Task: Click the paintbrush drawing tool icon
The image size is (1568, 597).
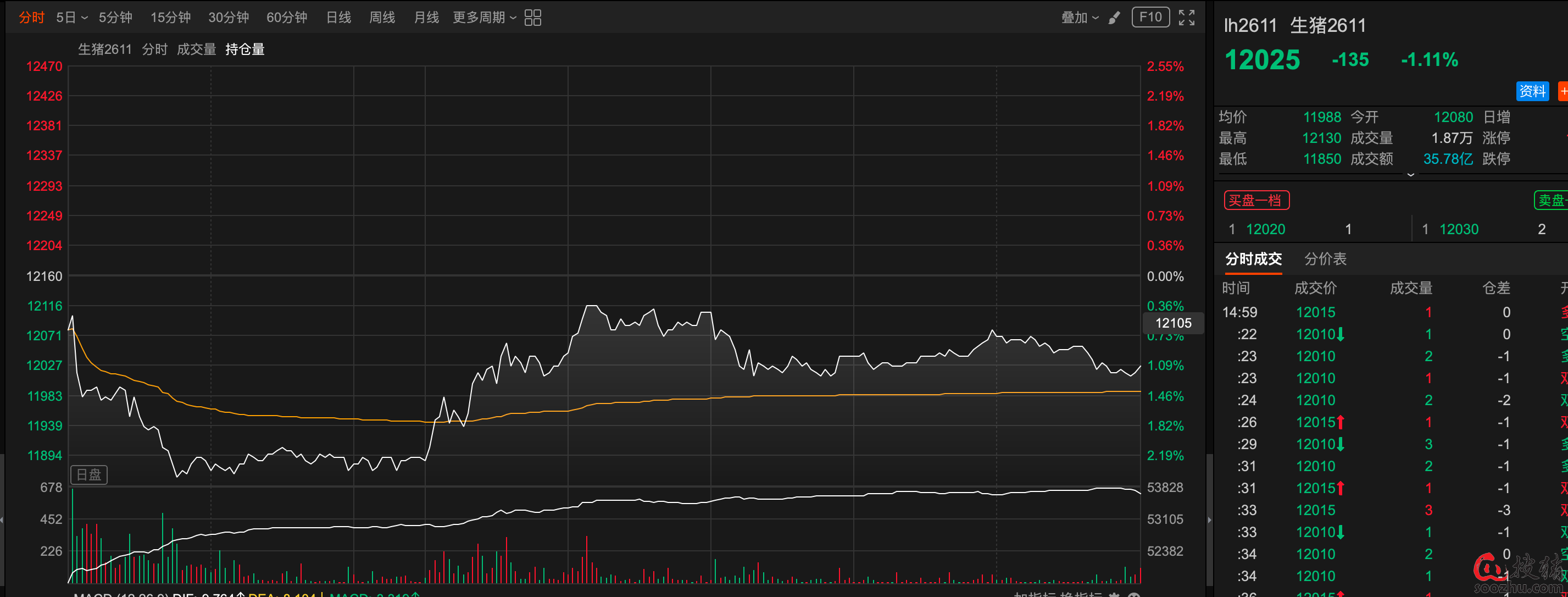Action: [1114, 18]
